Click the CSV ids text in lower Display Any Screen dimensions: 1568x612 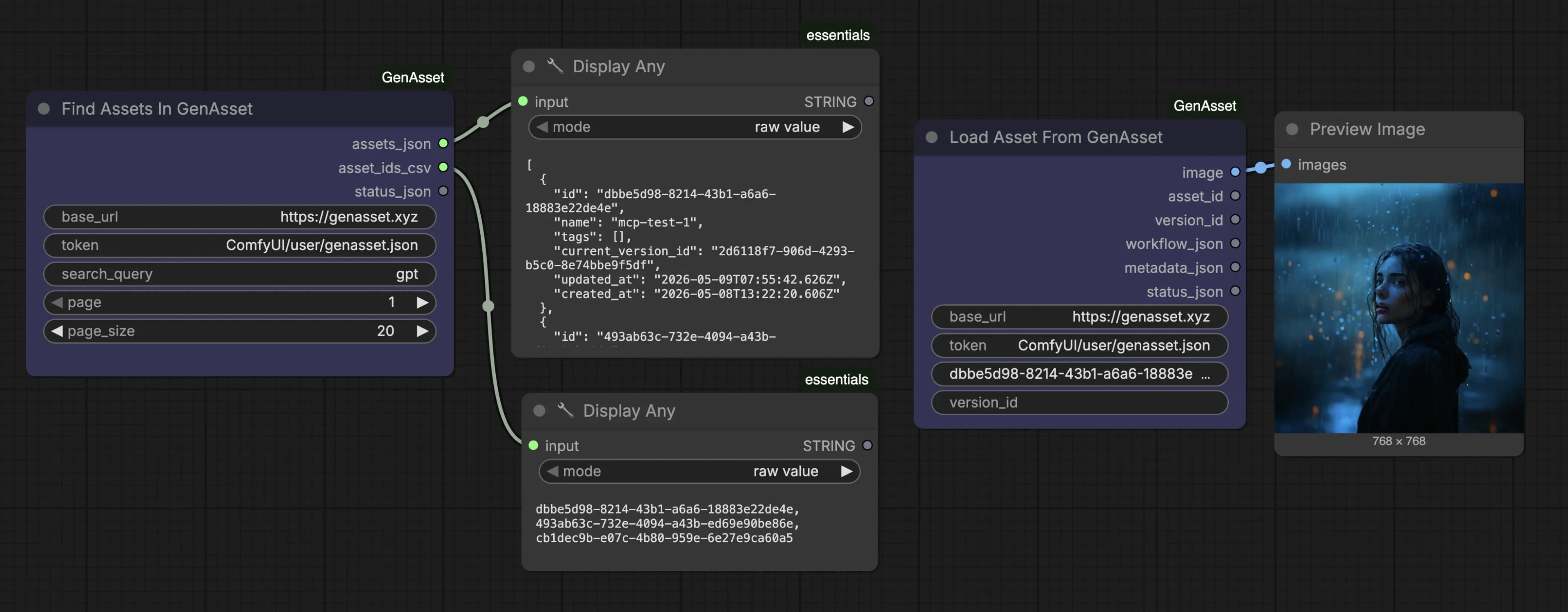[x=667, y=524]
